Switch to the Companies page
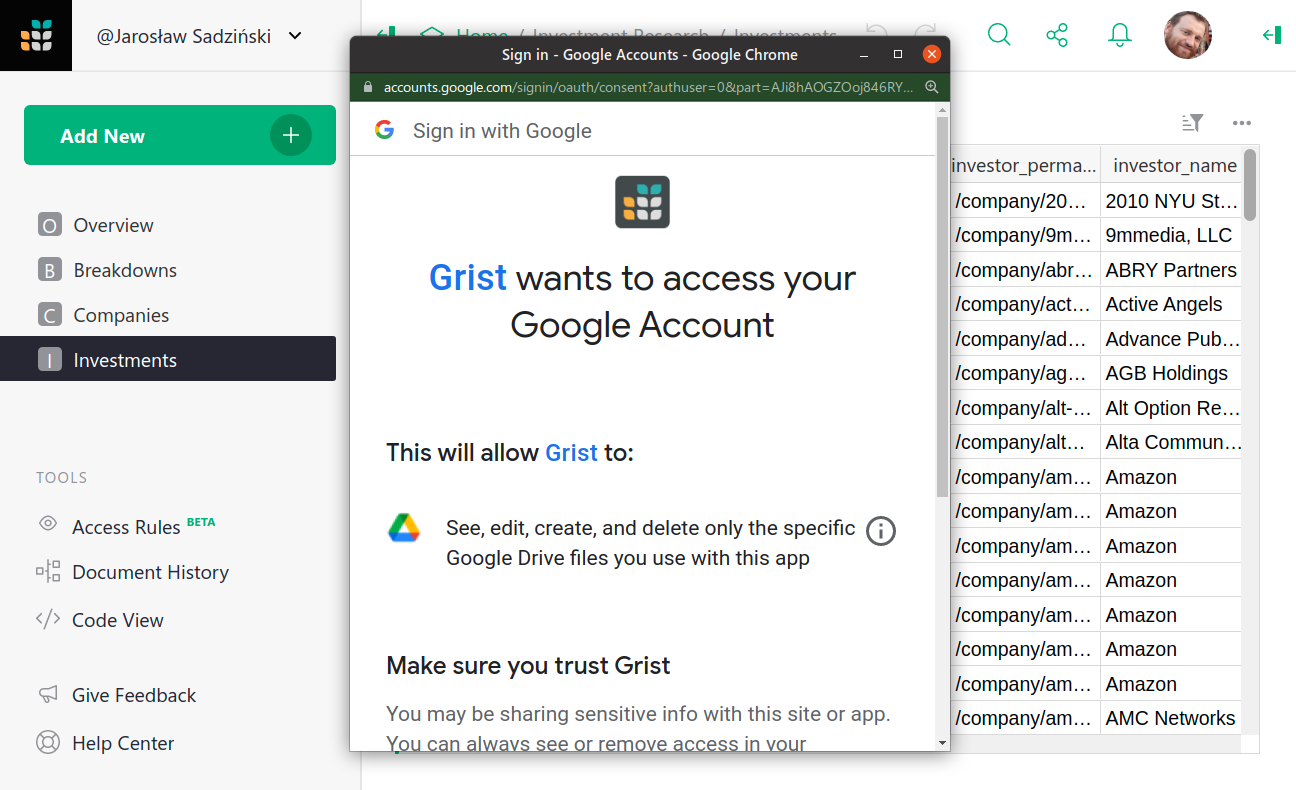The image size is (1296, 790). tap(122, 314)
